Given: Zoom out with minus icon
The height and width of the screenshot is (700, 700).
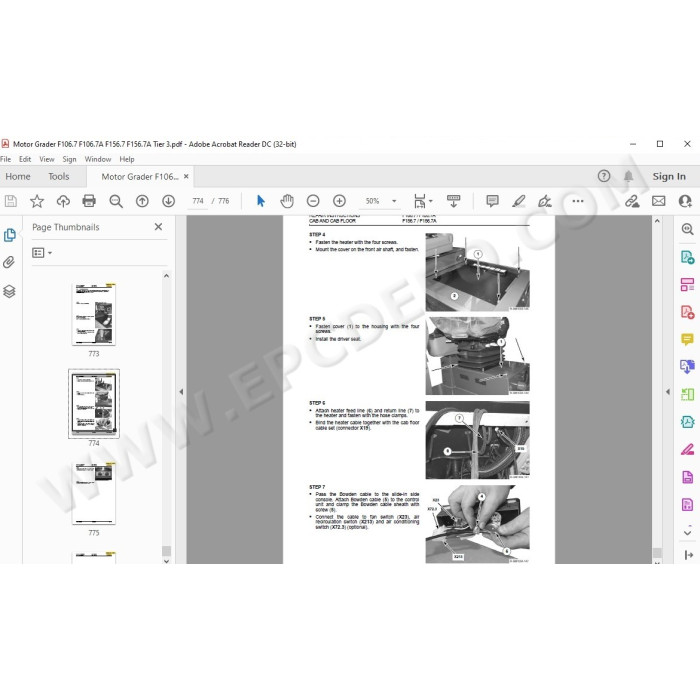Looking at the screenshot, I should pyautogui.click(x=313, y=201).
